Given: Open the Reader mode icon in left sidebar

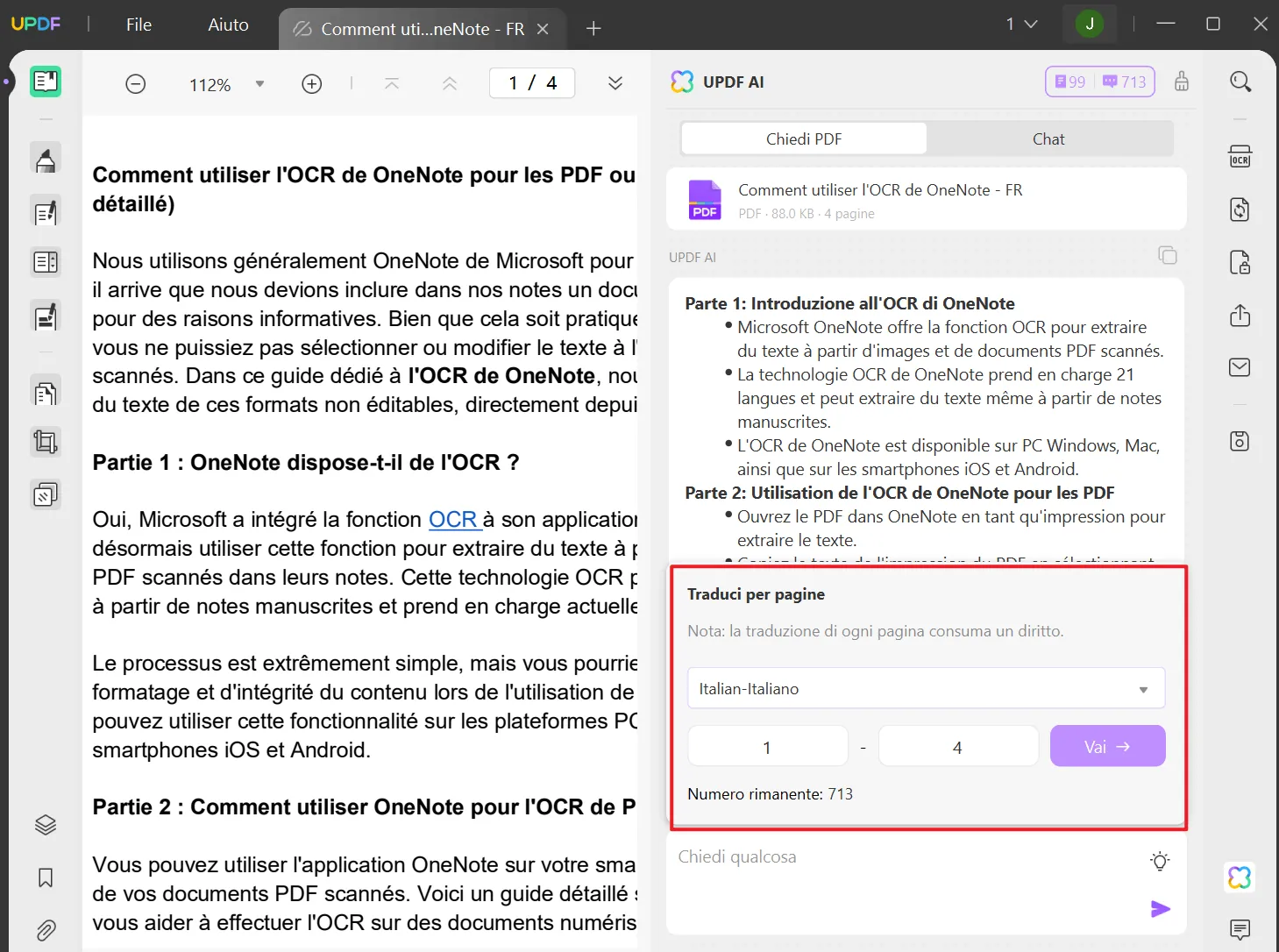Looking at the screenshot, I should coord(46,82).
